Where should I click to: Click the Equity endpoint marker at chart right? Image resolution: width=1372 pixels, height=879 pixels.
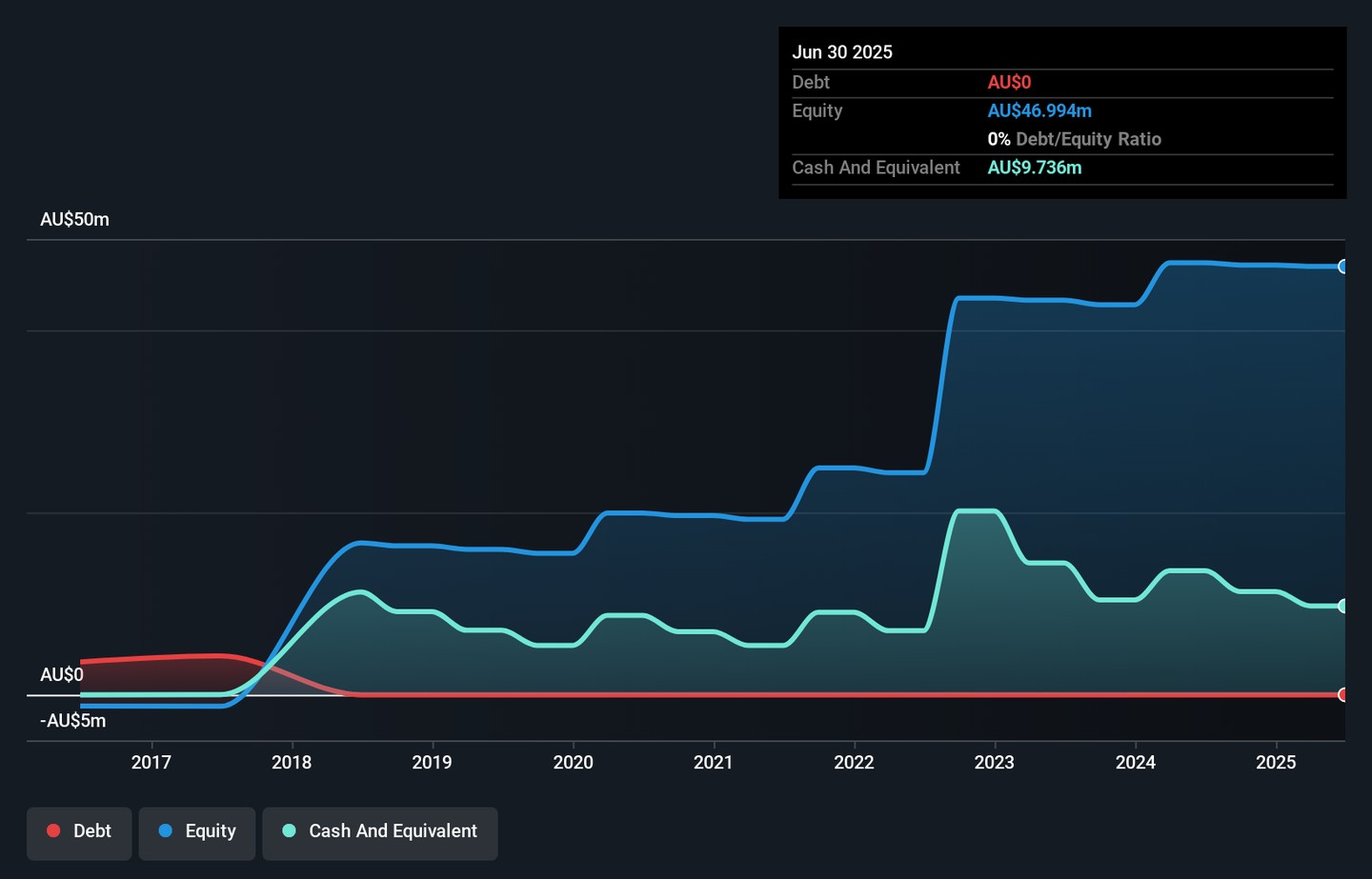(1342, 267)
